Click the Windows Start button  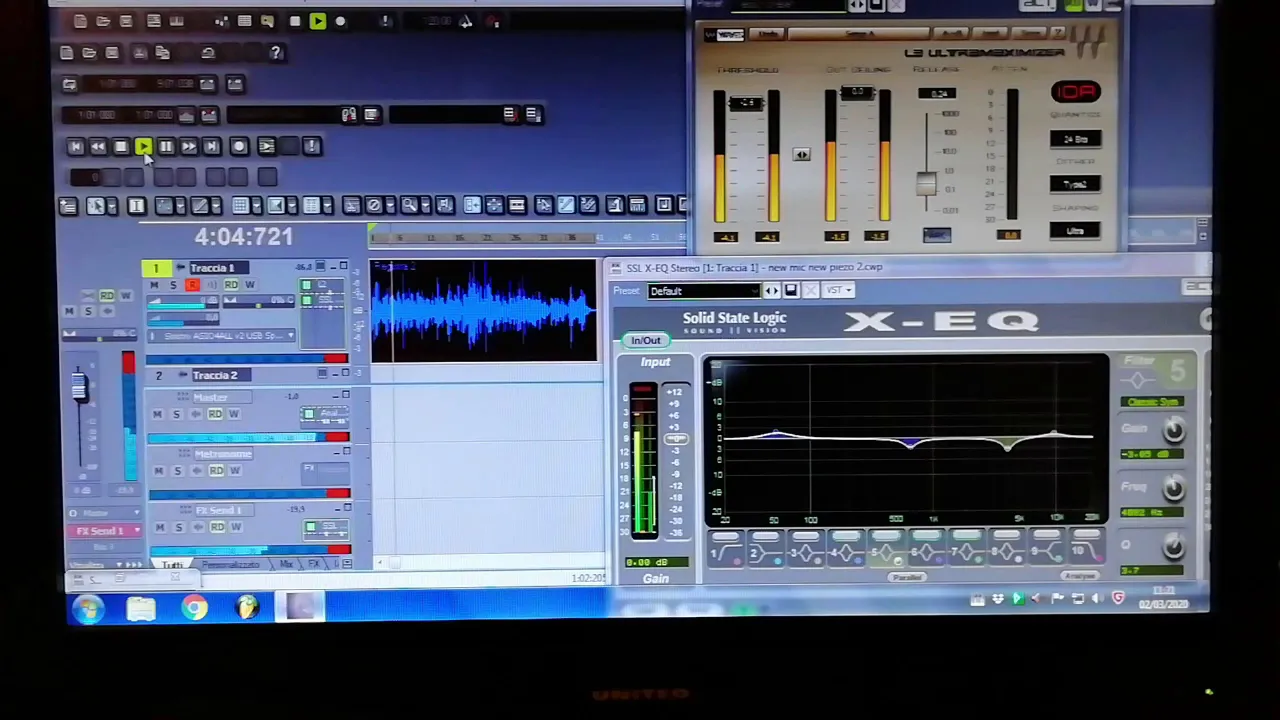[88, 609]
